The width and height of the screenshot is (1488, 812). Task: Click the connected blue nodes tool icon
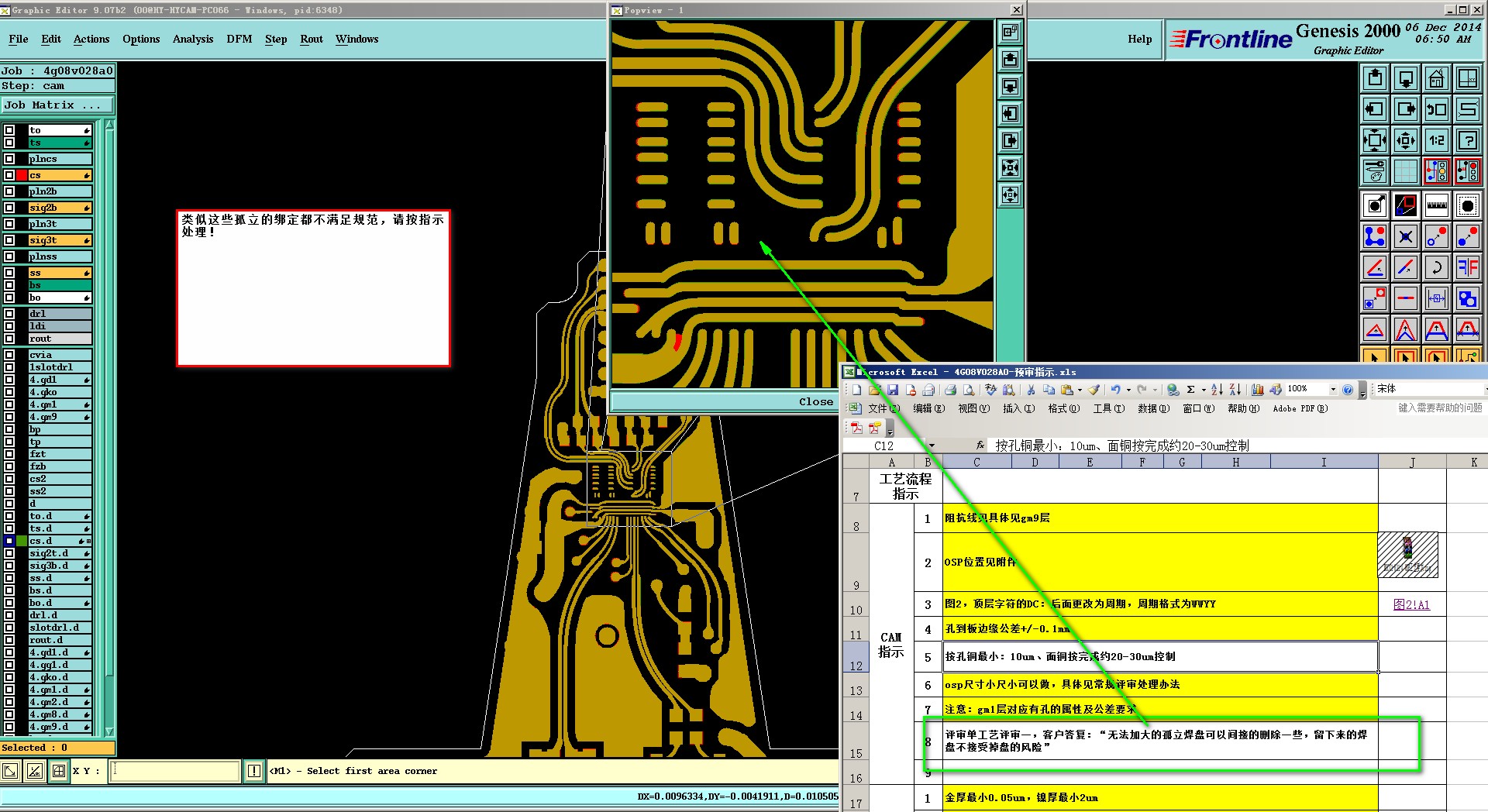pyautogui.click(x=1375, y=236)
